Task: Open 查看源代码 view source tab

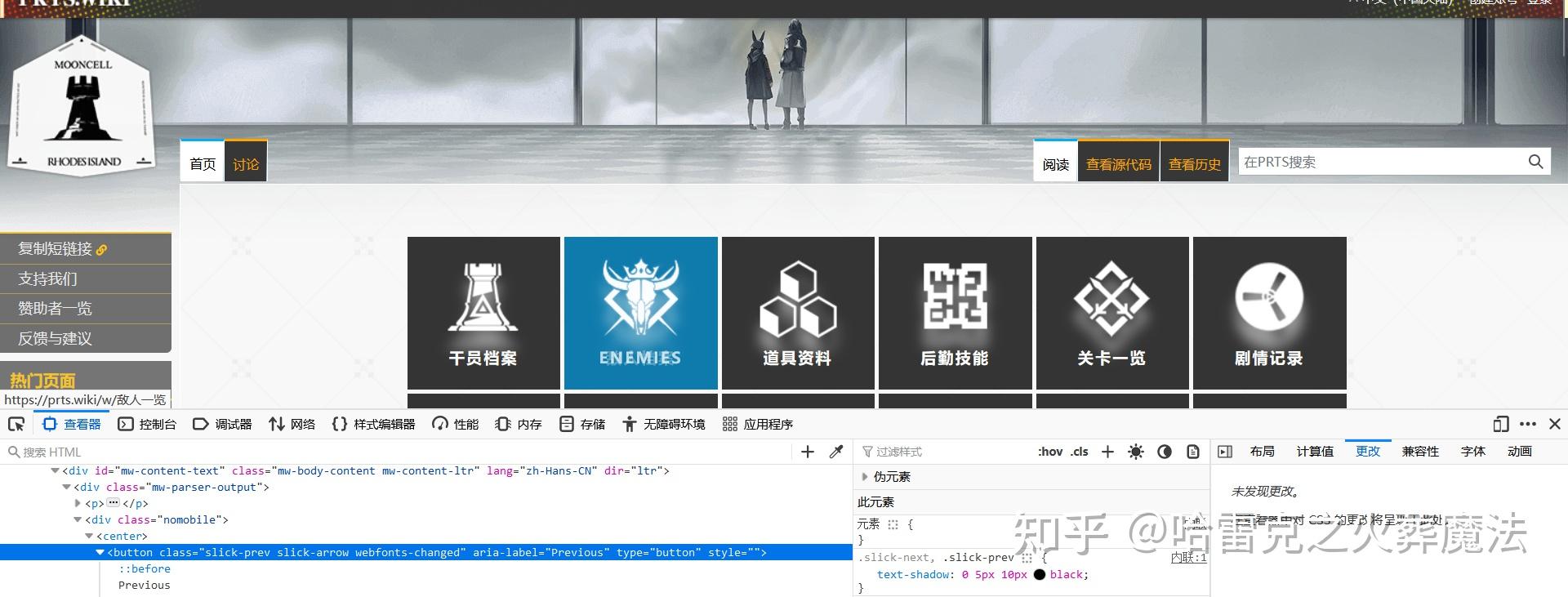Action: pos(1119,163)
